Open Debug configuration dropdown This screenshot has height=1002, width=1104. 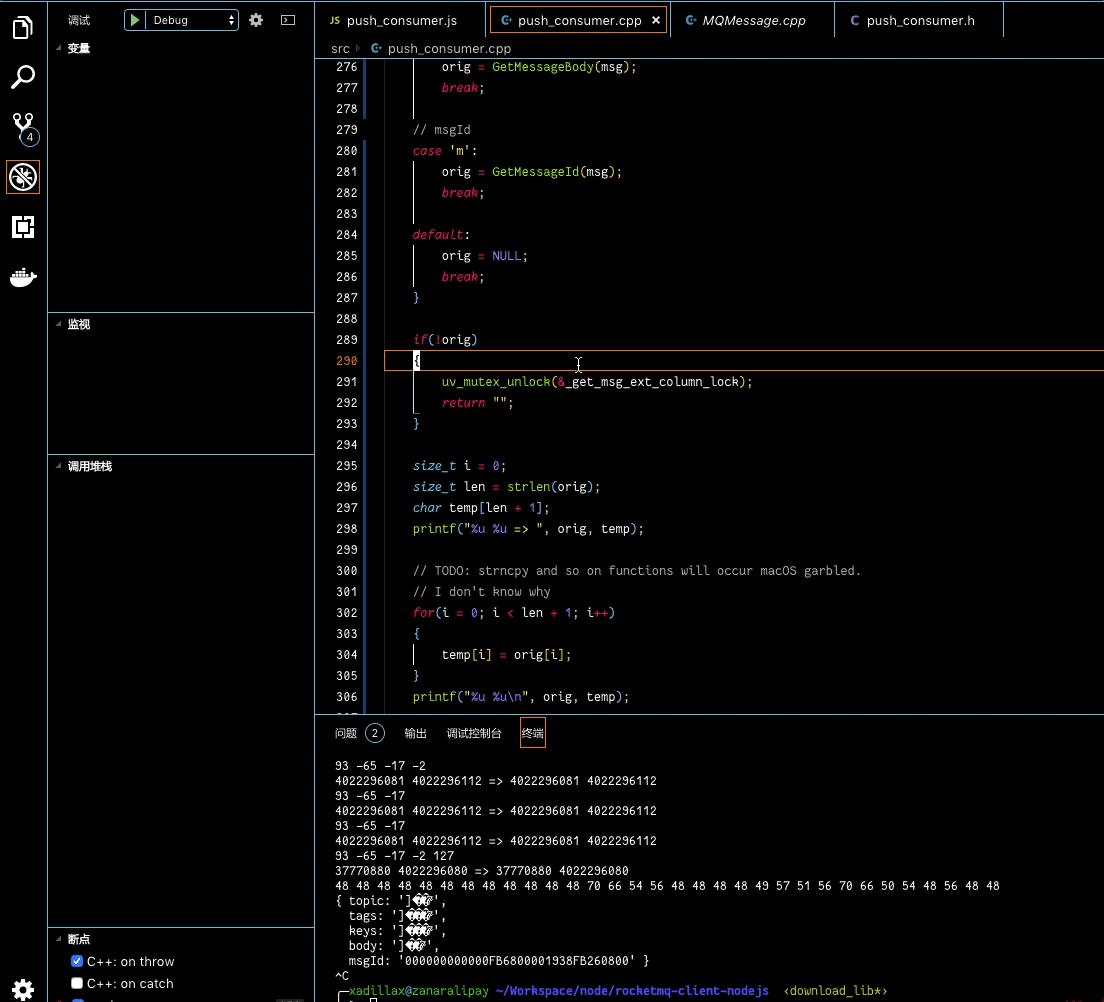(192, 20)
